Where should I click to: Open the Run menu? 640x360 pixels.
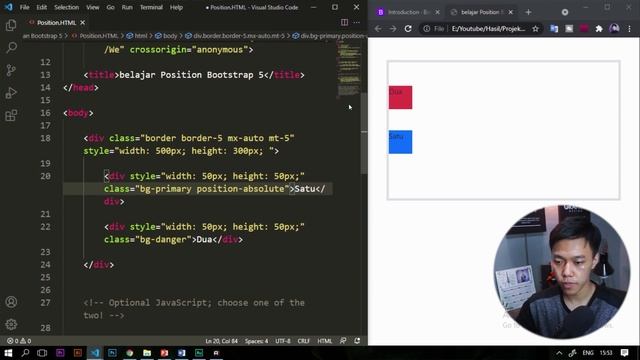[x=127, y=7]
